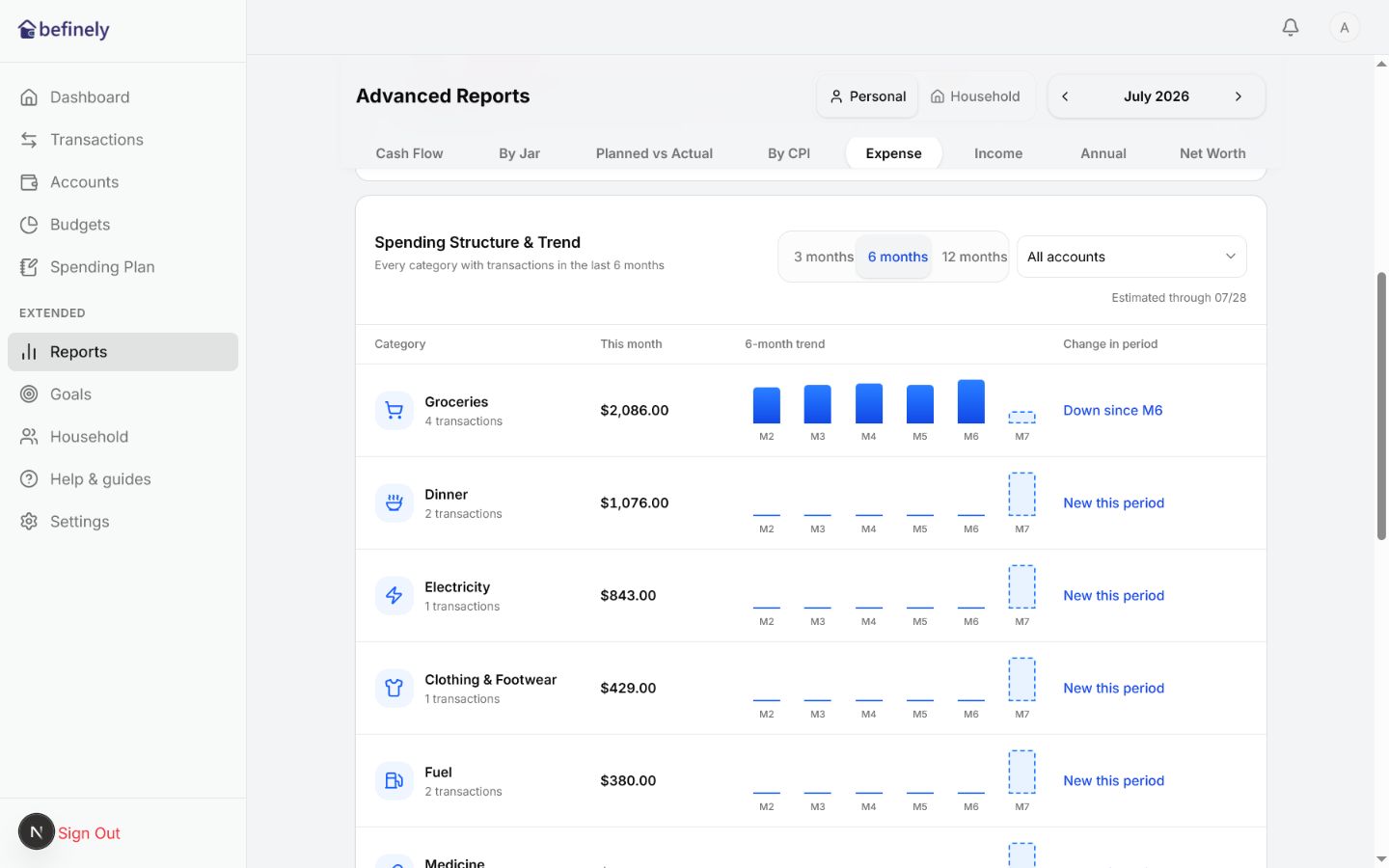
Task: Click the Accounts wallet icon
Action: pos(29,182)
